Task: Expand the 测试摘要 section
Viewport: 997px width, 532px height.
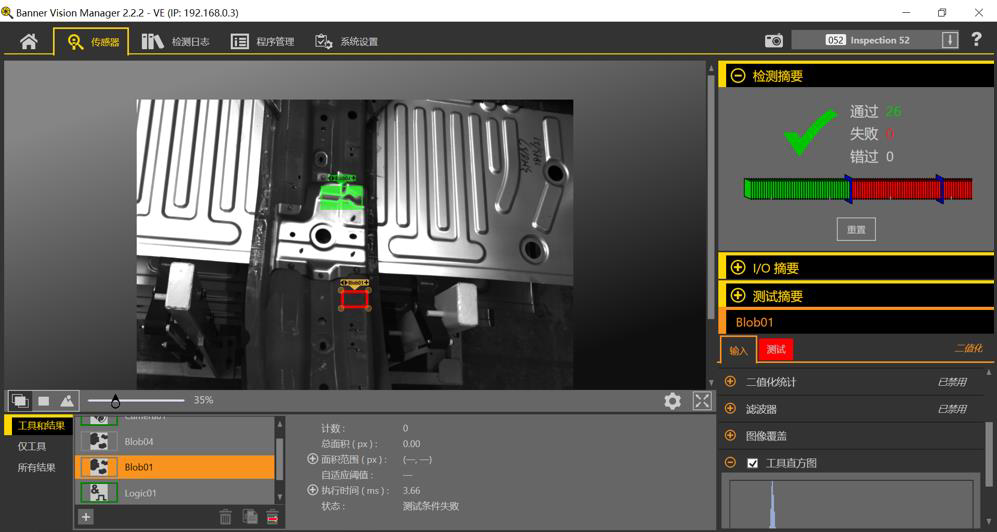Action: click(x=738, y=296)
